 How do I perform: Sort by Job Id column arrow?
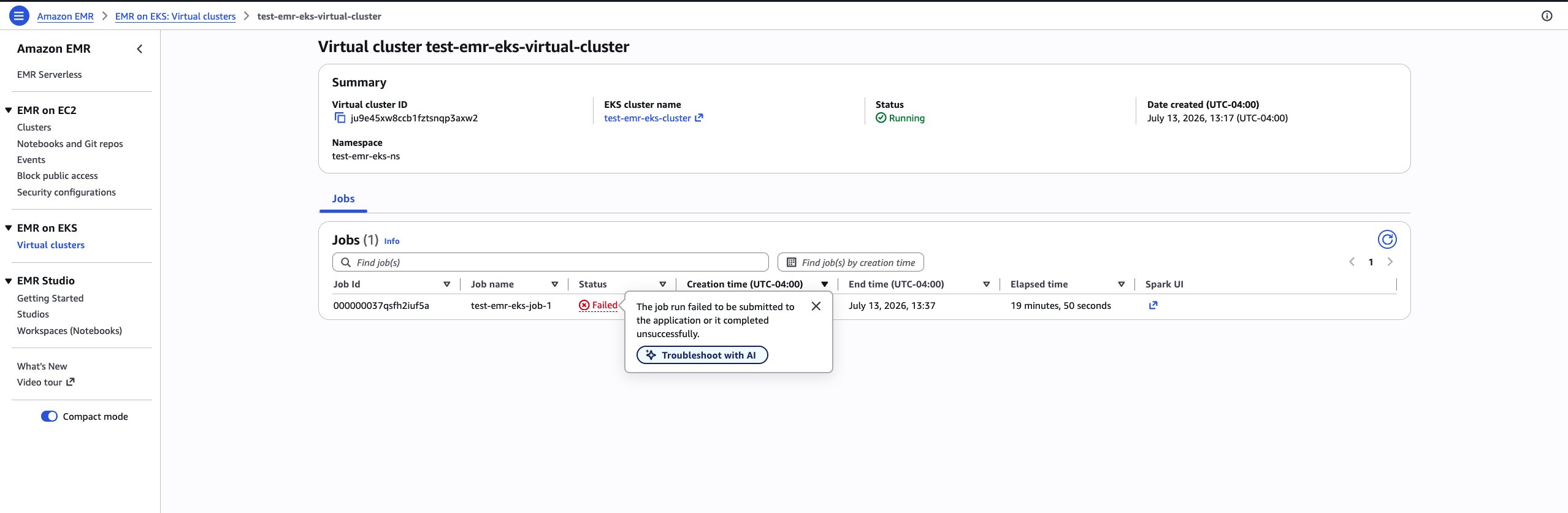(x=446, y=284)
